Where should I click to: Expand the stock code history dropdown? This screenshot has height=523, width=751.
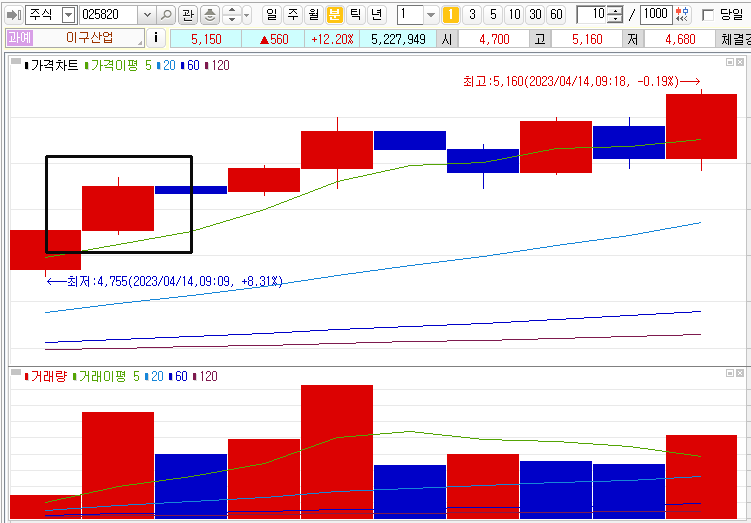point(147,15)
